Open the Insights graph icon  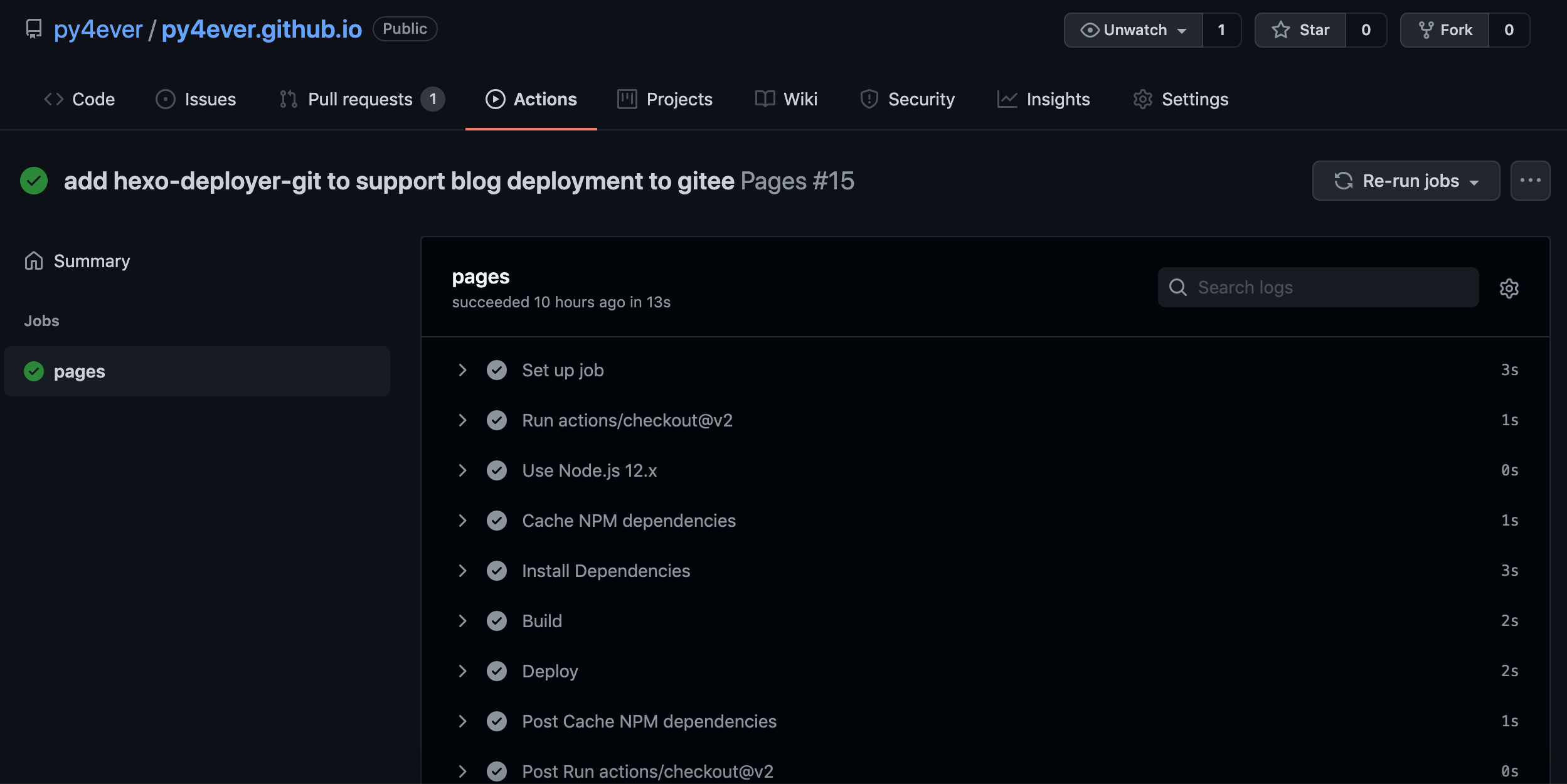(1006, 98)
